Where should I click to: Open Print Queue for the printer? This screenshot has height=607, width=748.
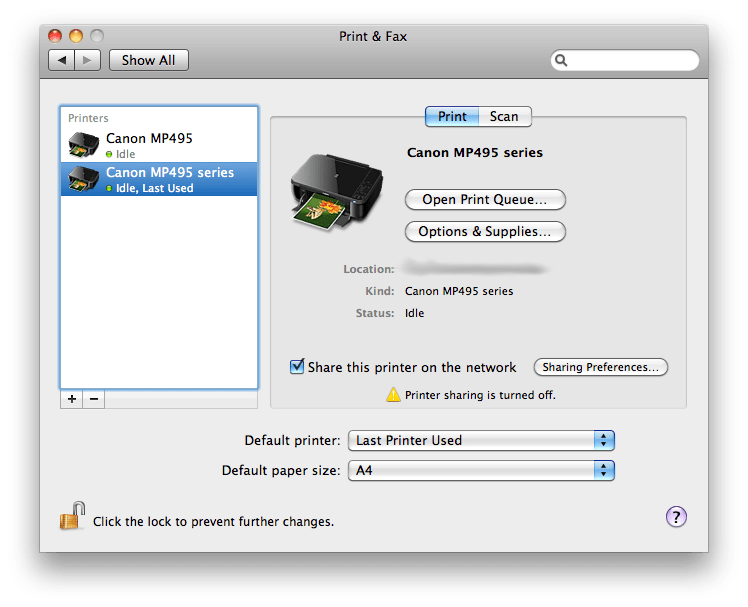coord(485,199)
